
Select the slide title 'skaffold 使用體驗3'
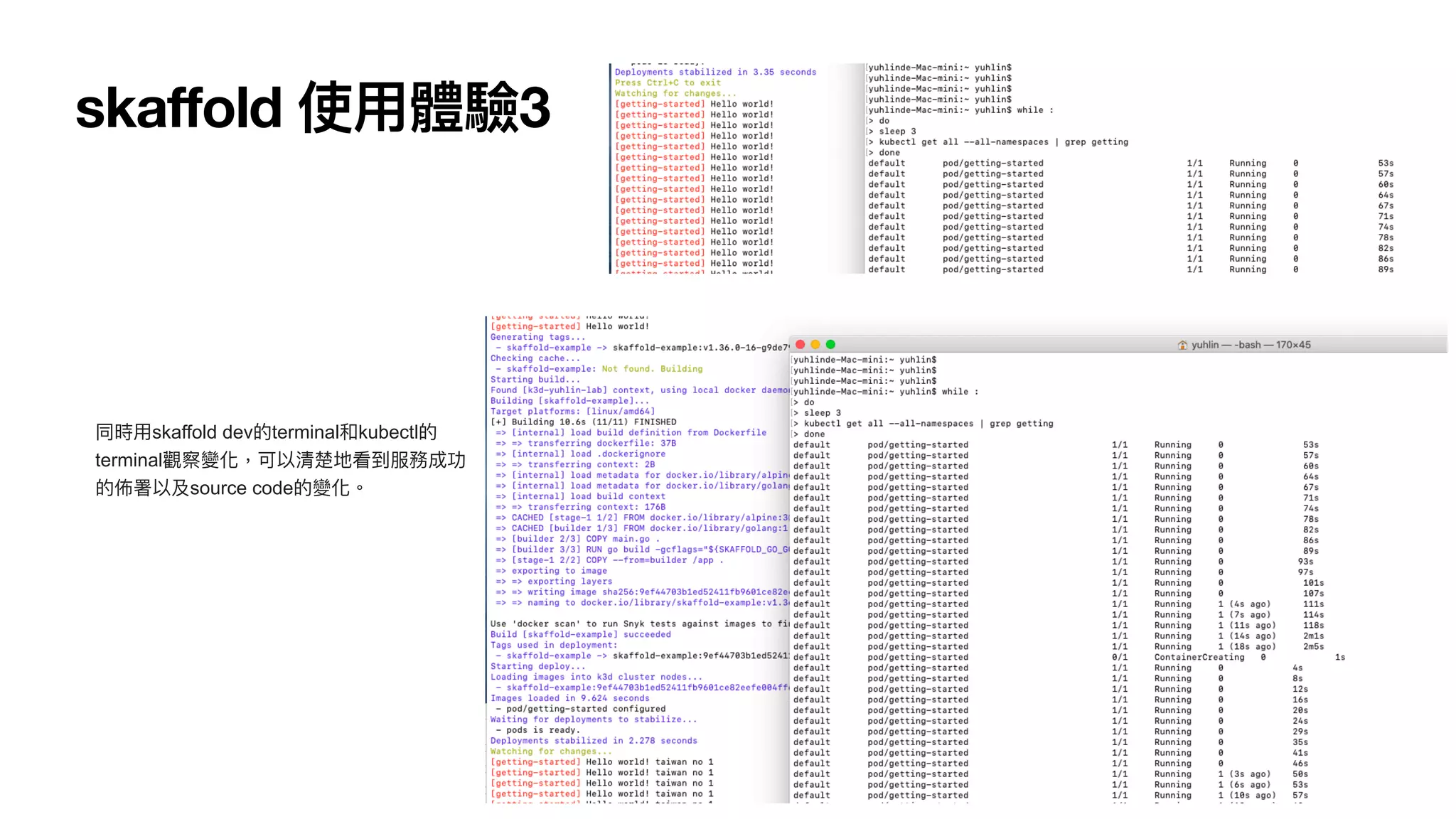(313, 107)
